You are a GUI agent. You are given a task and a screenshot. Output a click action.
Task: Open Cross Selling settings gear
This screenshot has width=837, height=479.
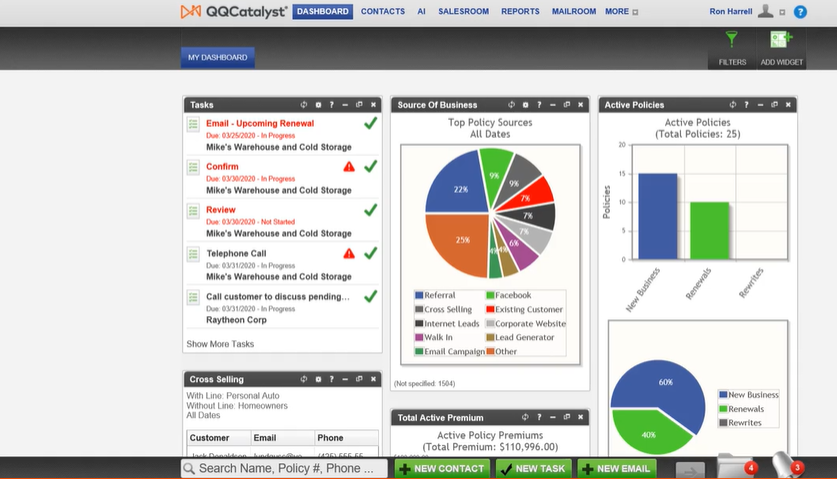(x=318, y=379)
